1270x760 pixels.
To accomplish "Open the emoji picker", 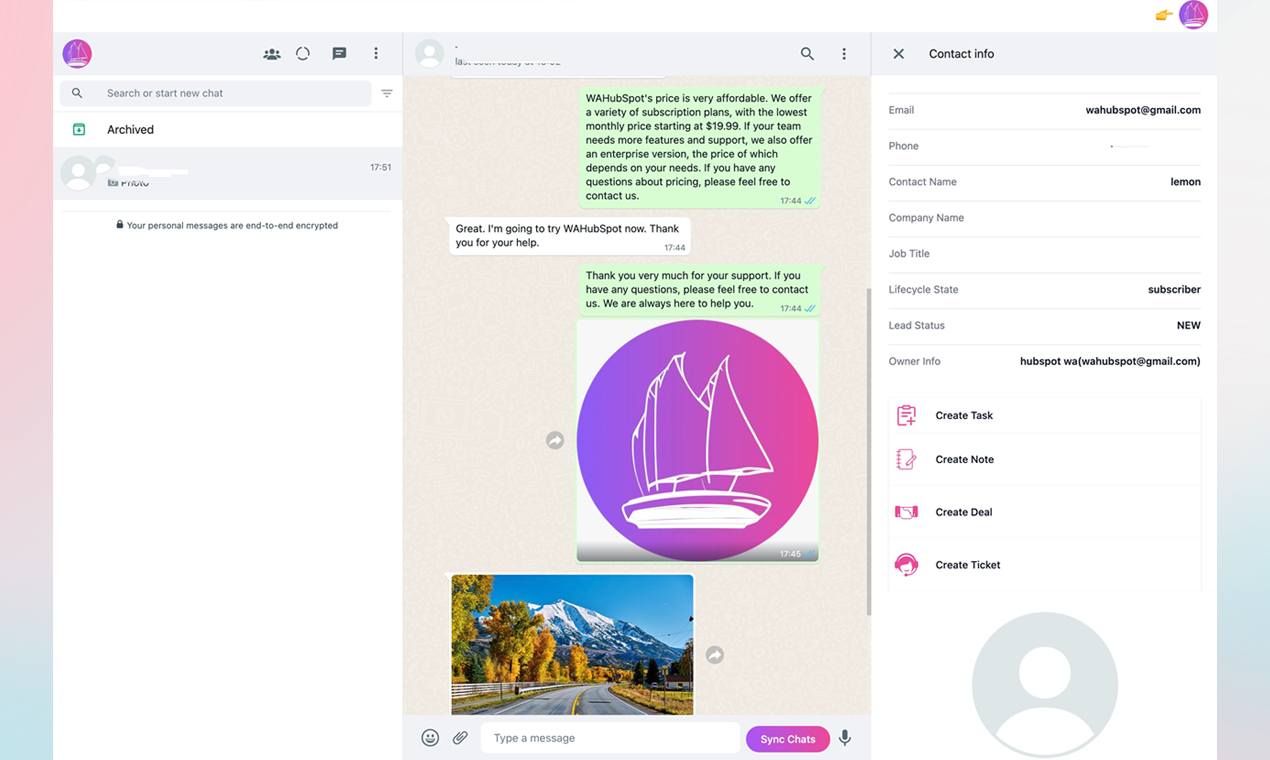I will point(430,738).
